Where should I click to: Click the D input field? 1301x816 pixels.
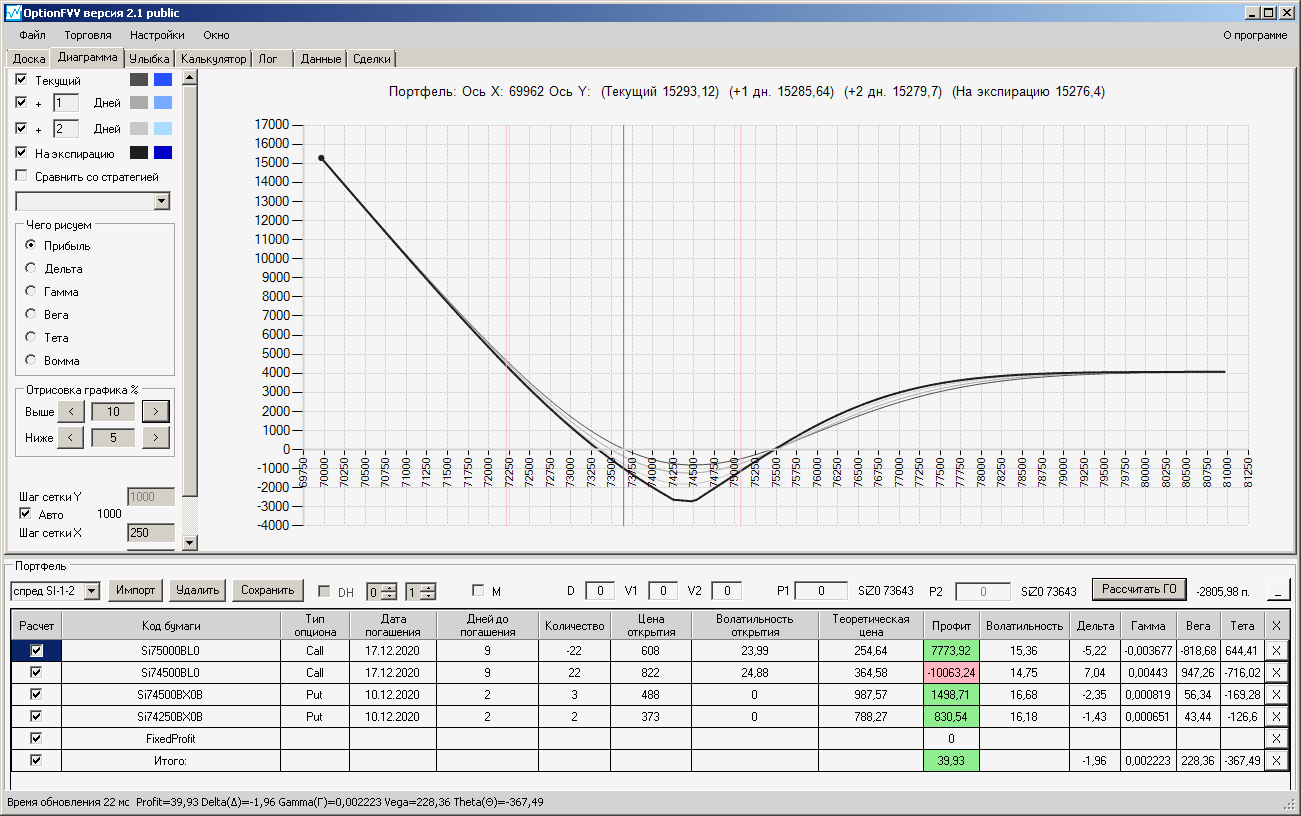(600, 591)
